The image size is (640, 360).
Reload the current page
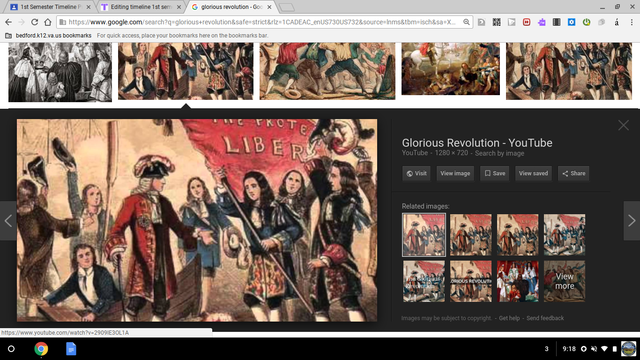35,22
